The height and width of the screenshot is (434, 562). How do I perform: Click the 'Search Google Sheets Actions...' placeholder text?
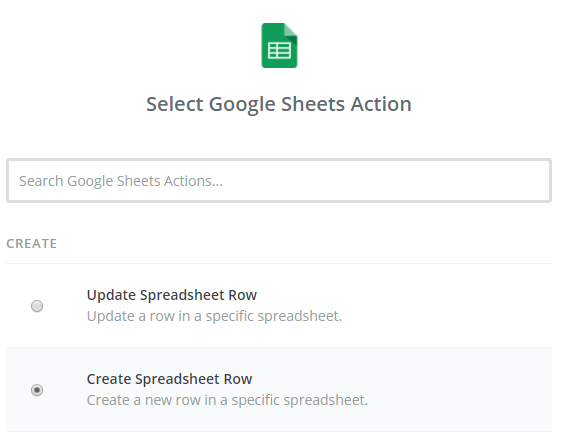121,181
